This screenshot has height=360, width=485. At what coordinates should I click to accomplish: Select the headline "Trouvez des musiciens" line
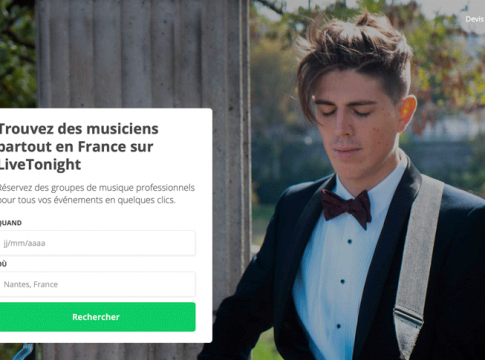coord(79,129)
